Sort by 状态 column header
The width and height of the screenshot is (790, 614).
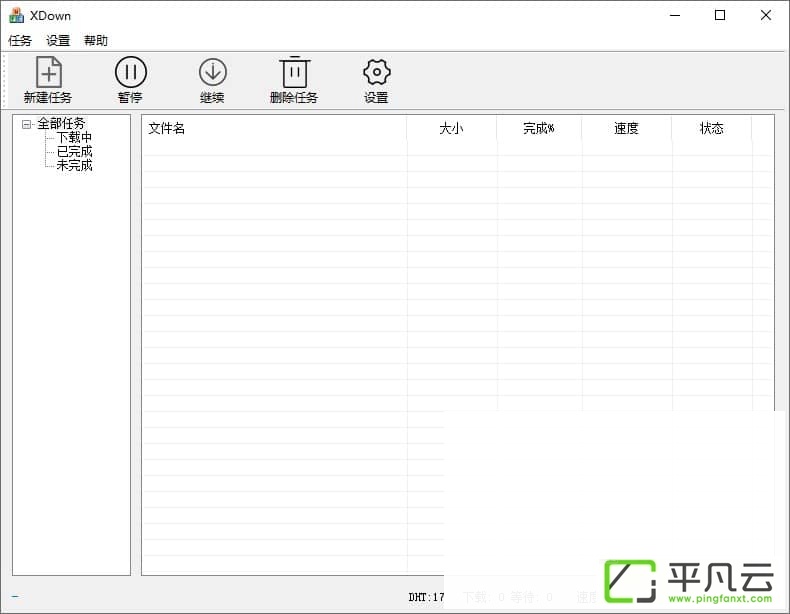click(711, 128)
